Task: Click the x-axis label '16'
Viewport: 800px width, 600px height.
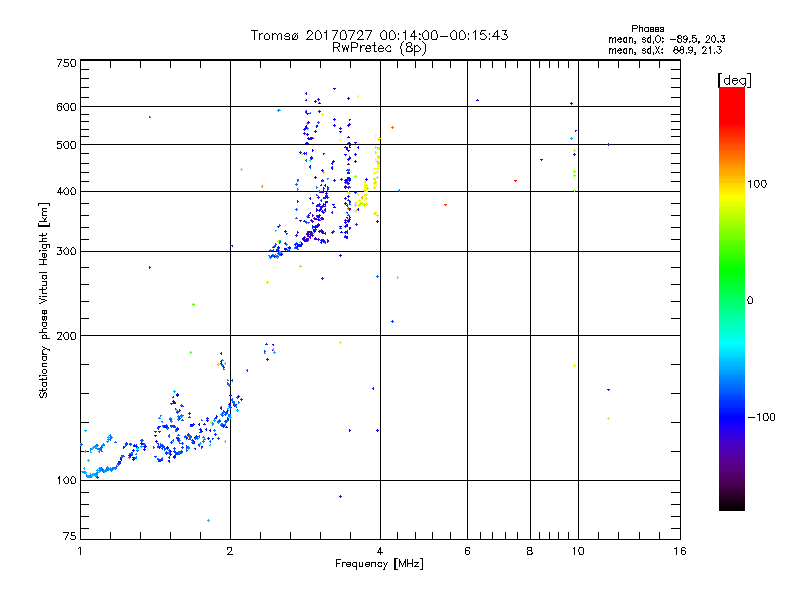Action: [x=680, y=551]
